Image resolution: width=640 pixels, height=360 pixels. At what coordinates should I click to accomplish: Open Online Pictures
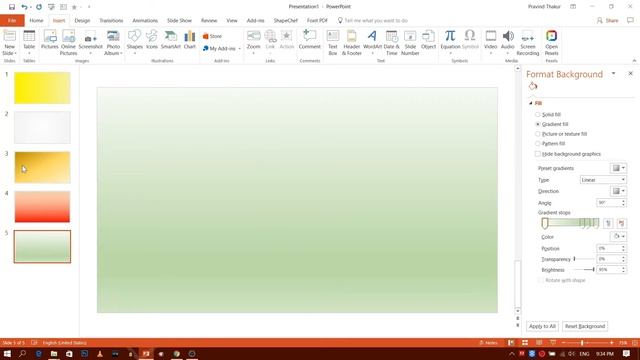pyautogui.click(x=69, y=42)
